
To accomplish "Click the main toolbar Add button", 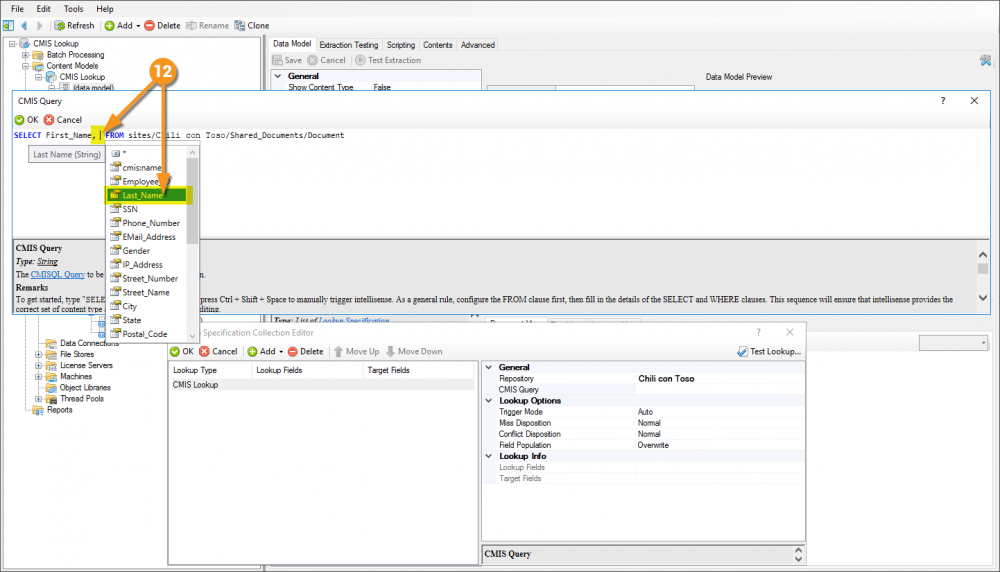I will [119, 26].
